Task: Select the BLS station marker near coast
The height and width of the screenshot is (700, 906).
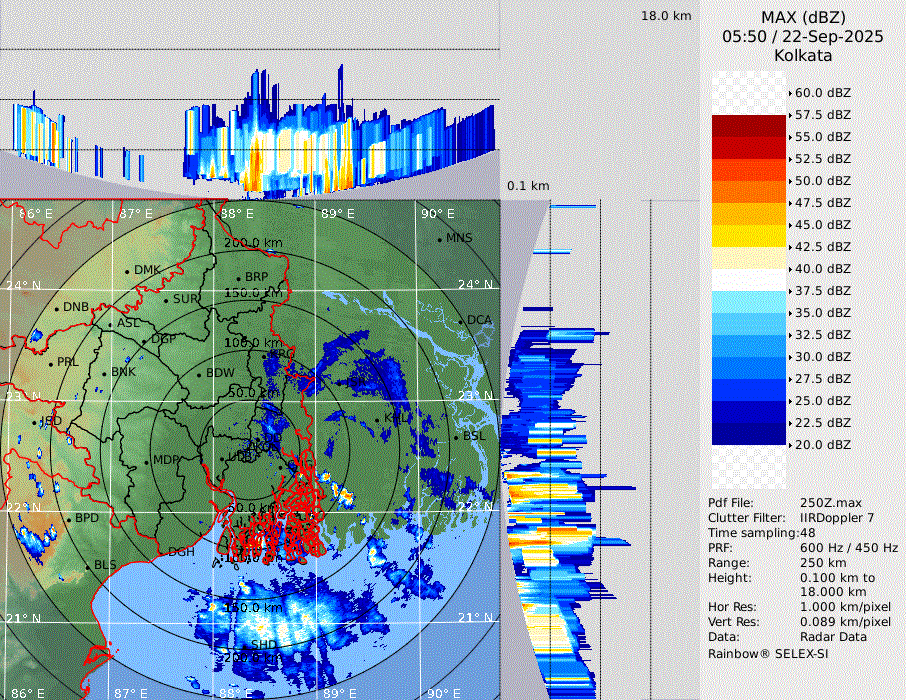Action: coord(88,566)
